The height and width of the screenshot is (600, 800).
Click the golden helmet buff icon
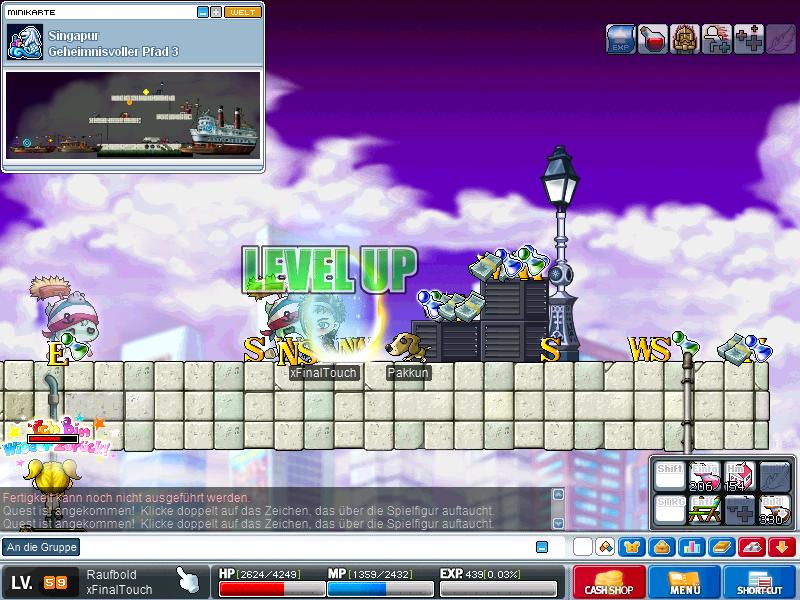[x=685, y=39]
